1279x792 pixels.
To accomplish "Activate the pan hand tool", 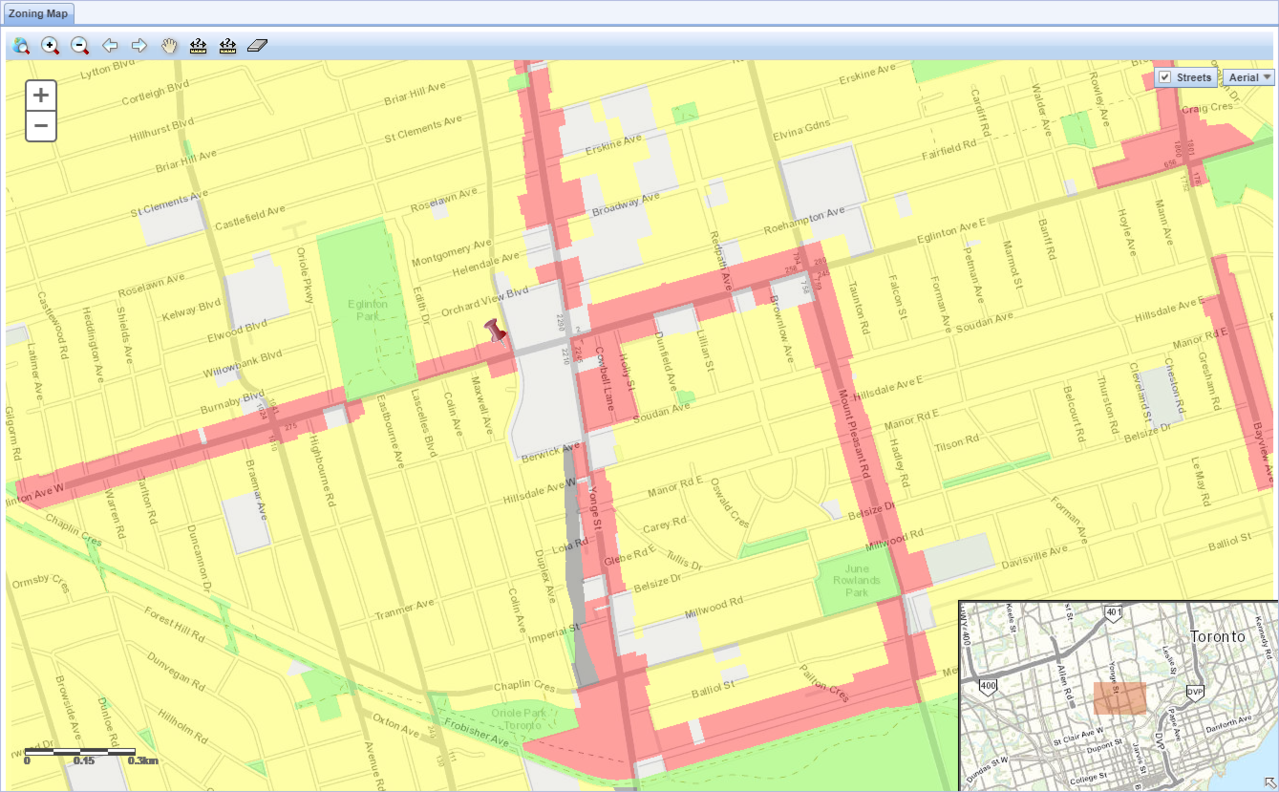I will click(169, 45).
